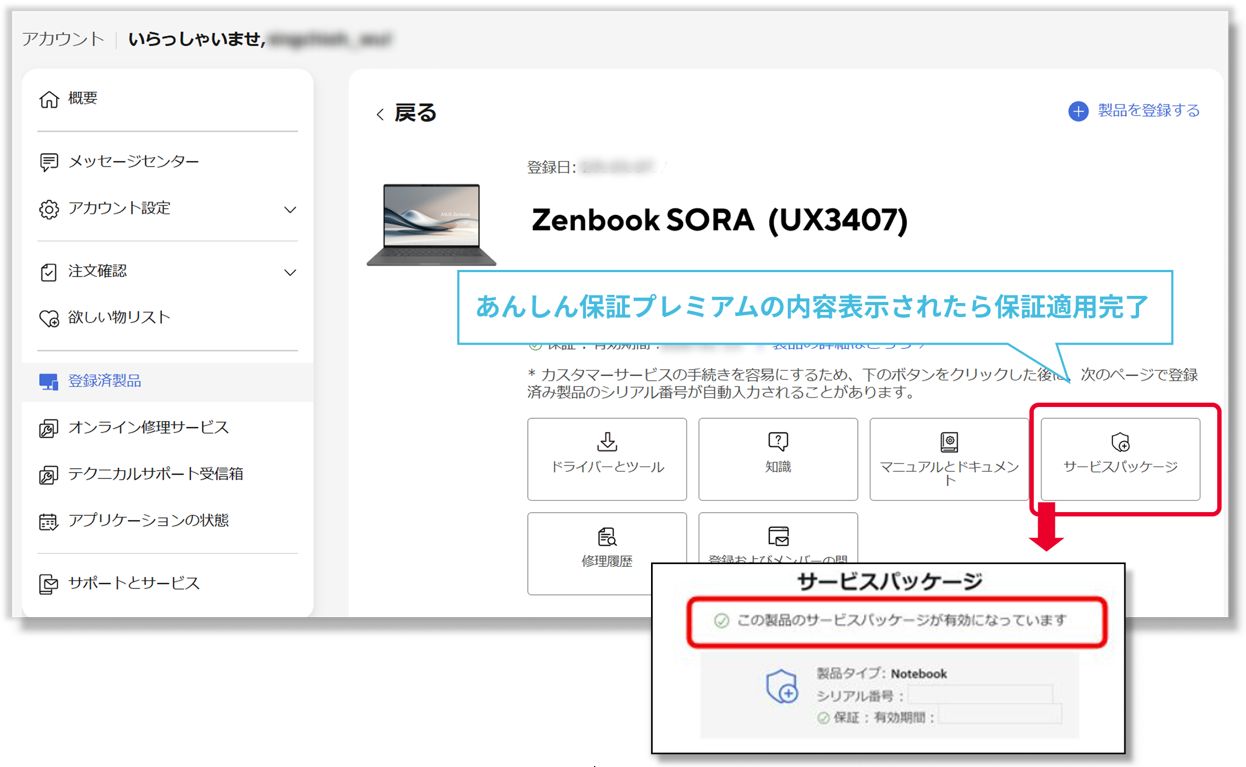The image size is (1246, 767).
Task: Click the gear icon for アカウント設定
Action: pyautogui.click(x=48, y=209)
